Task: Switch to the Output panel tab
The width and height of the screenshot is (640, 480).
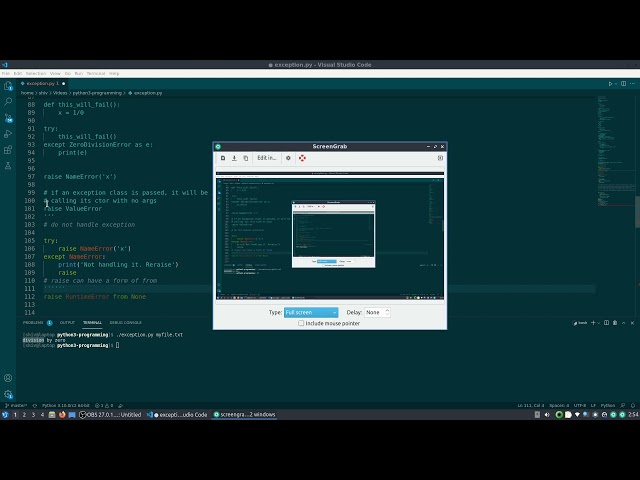Action: click(67, 323)
